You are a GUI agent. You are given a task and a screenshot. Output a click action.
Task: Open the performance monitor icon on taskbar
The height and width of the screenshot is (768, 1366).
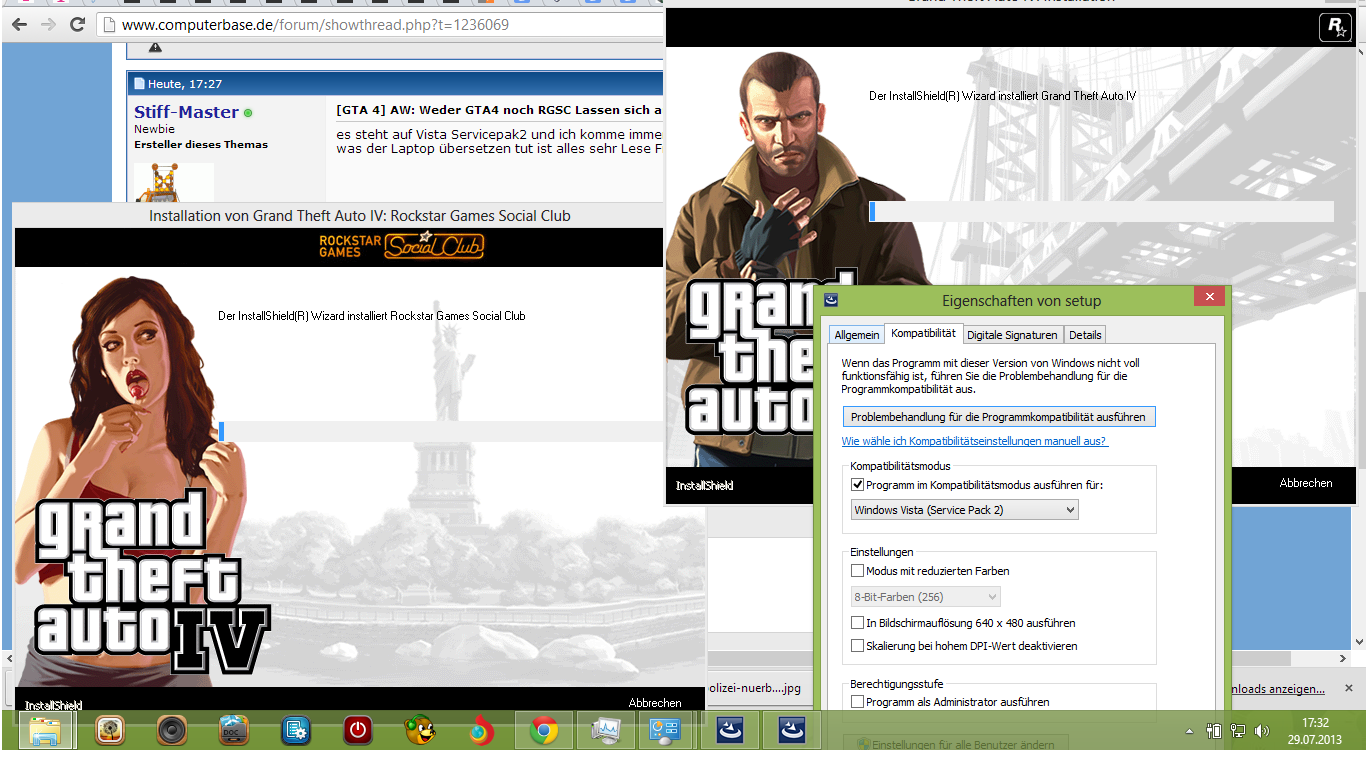coord(606,732)
